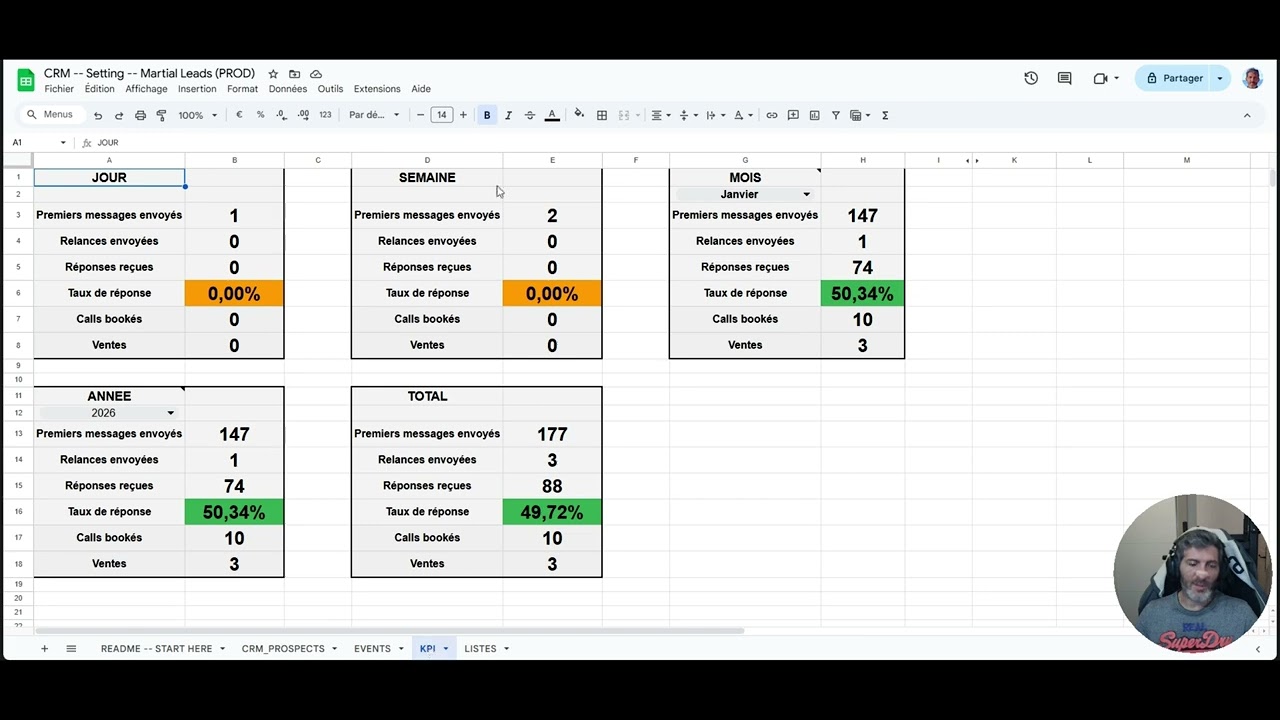Toggle bold formatting

click(x=487, y=115)
